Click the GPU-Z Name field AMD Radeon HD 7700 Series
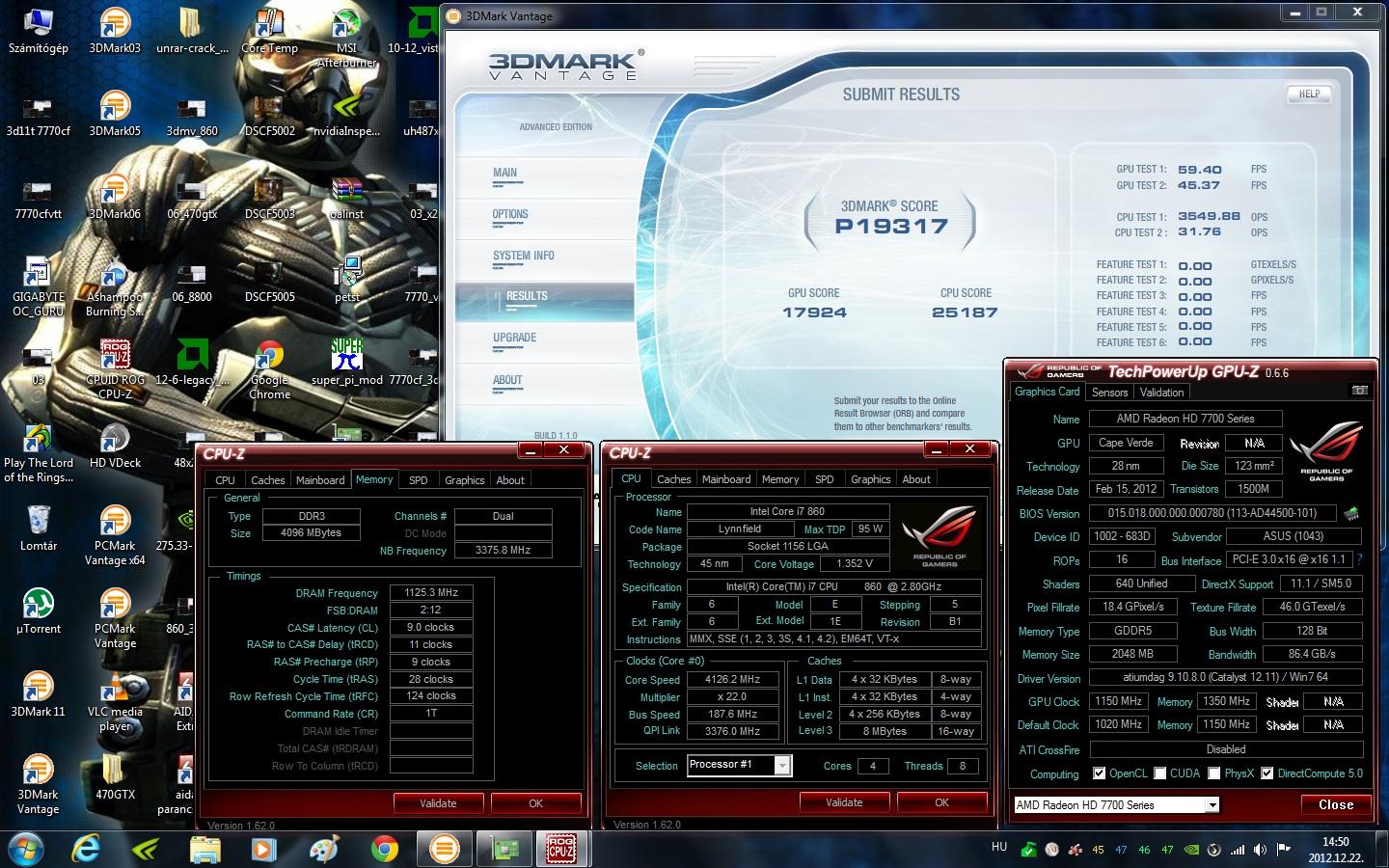This screenshot has height=868, width=1389. tap(1185, 419)
